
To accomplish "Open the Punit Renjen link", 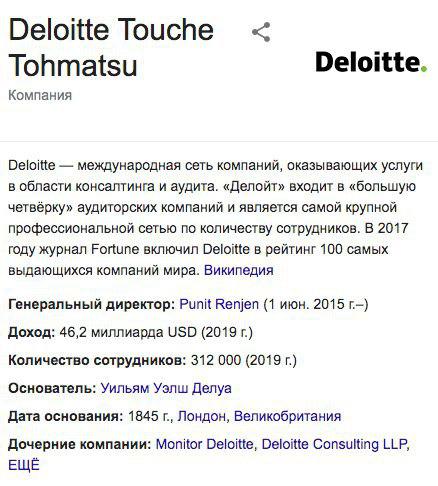I will (219, 304).
